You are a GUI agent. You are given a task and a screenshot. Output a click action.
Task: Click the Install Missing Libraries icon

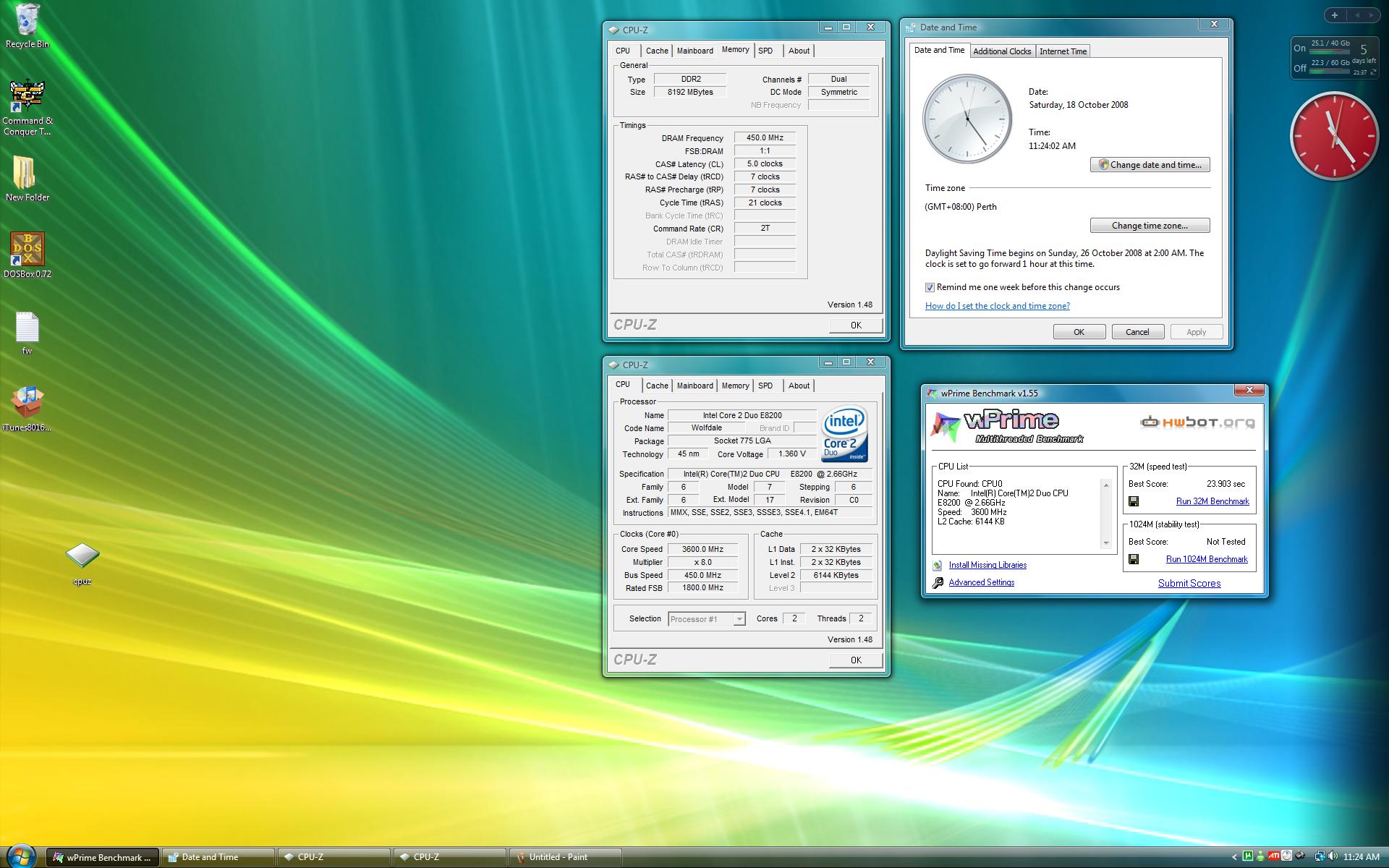(938, 566)
